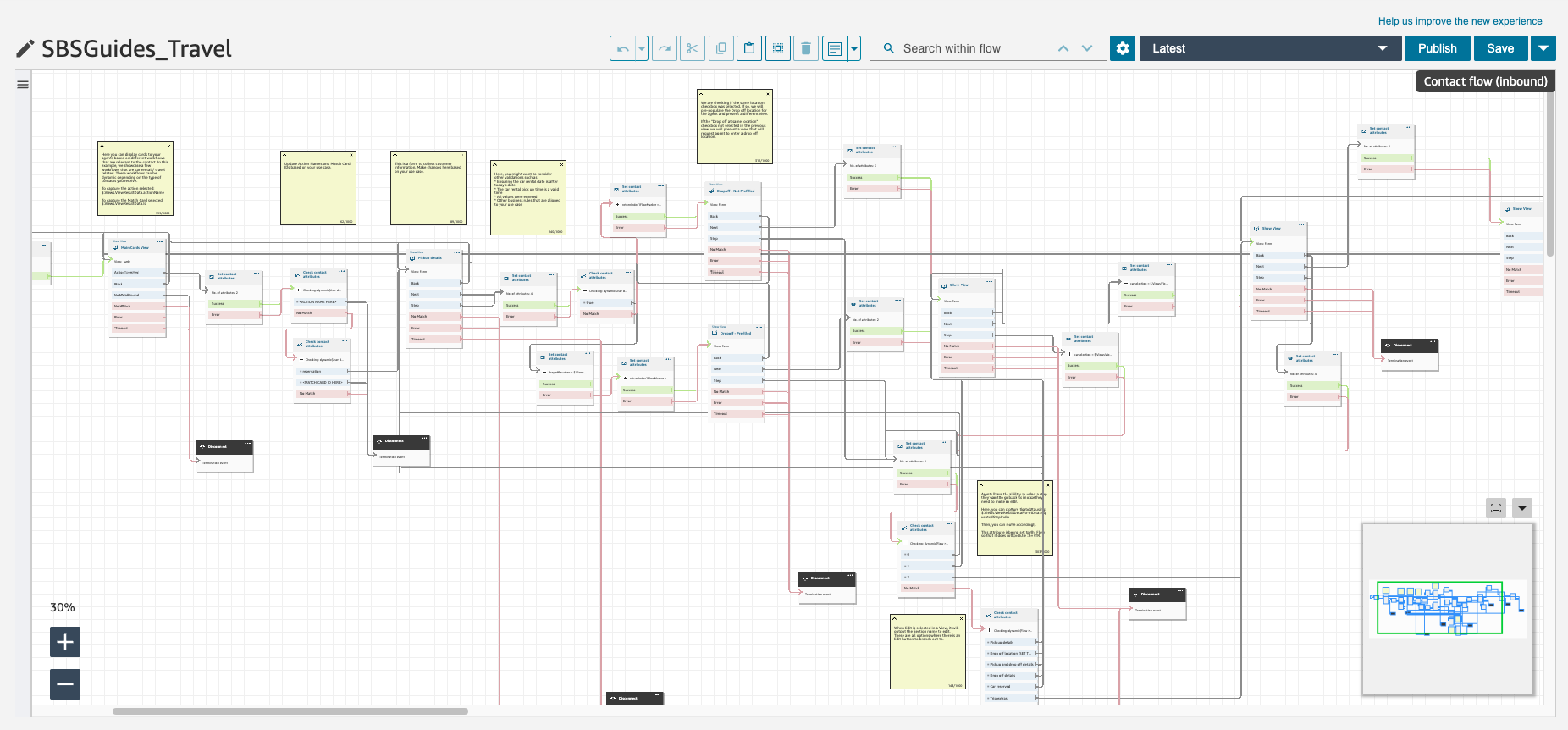Viewport: 1568px width, 730px height.
Task: Click the trash Delete icon
Action: point(806,48)
